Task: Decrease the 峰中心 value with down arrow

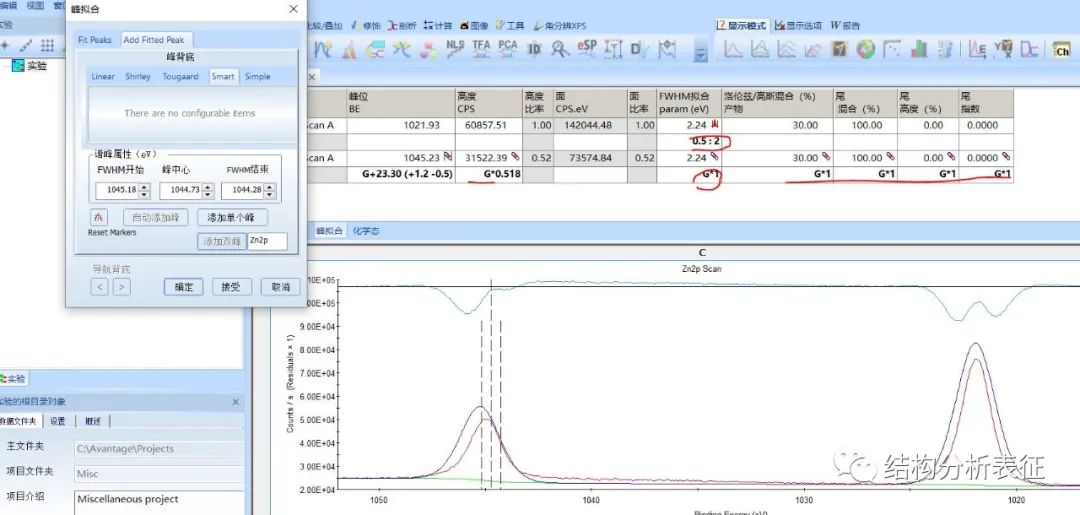Action: point(208,195)
